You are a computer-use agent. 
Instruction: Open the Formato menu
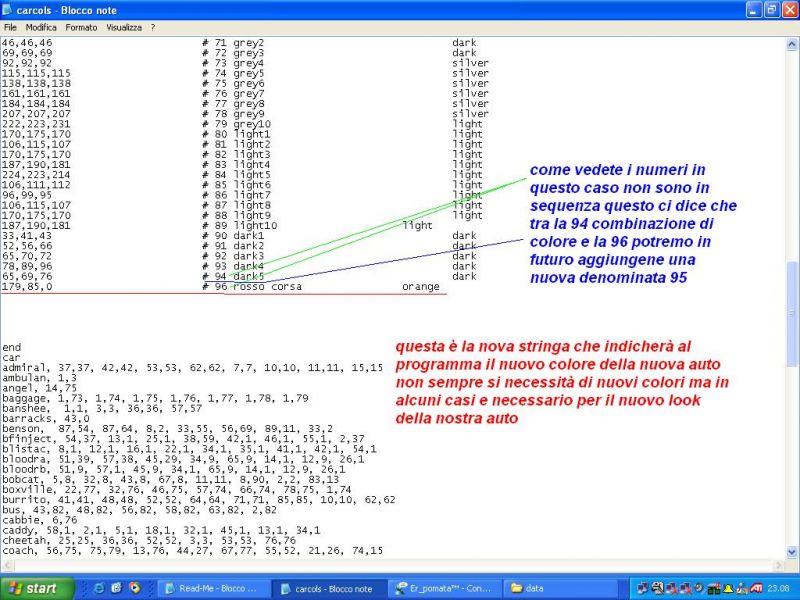tap(81, 27)
